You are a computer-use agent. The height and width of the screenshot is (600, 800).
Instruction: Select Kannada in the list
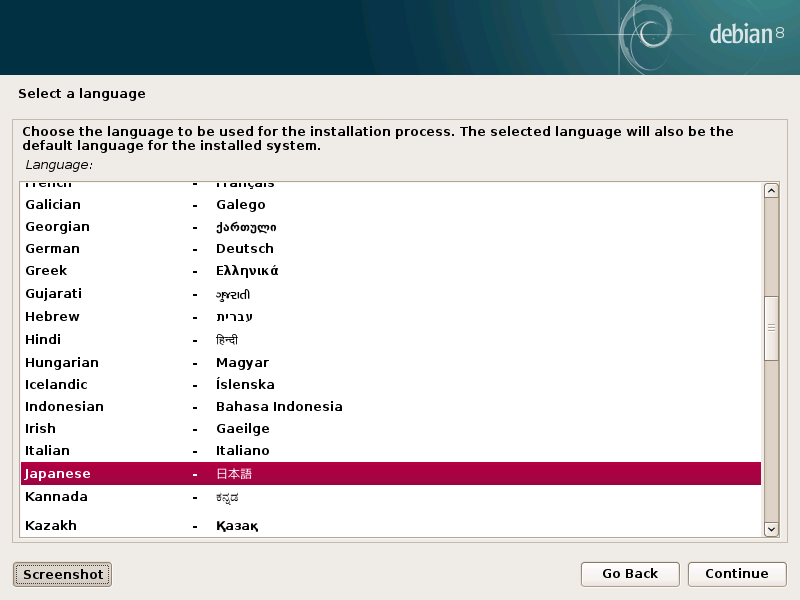click(x=56, y=497)
